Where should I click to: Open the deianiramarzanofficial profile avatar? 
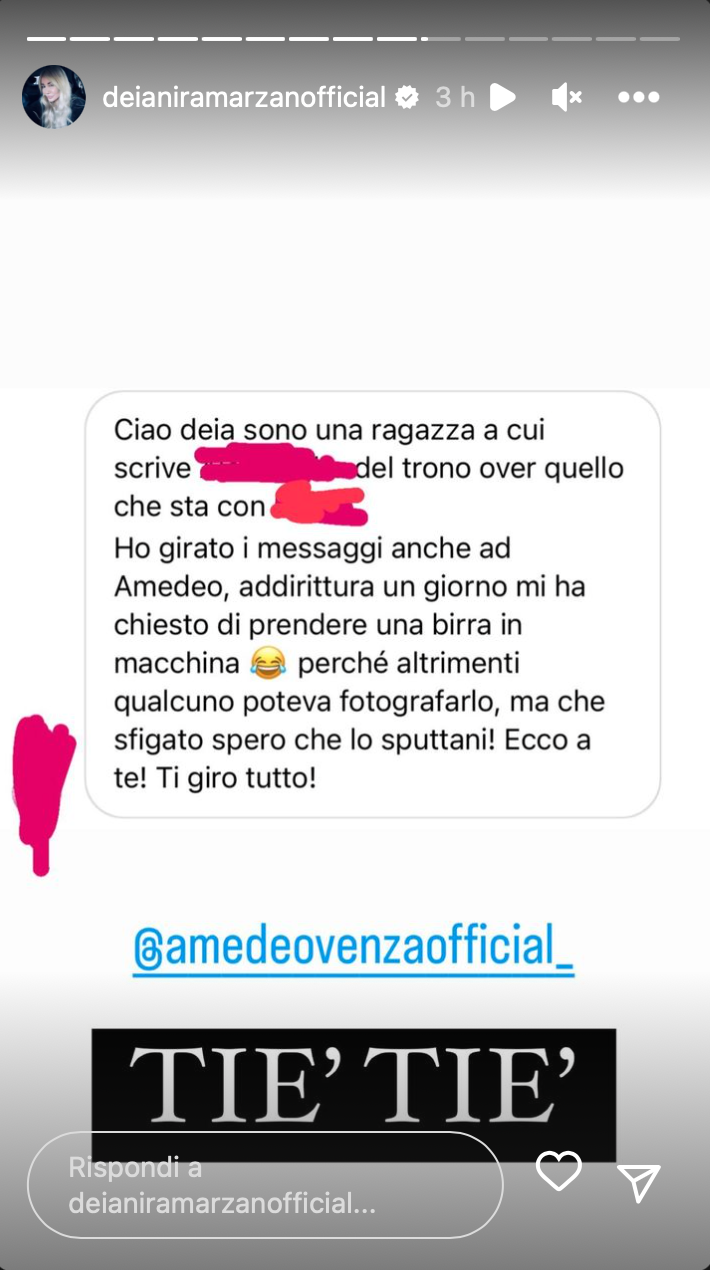54,97
